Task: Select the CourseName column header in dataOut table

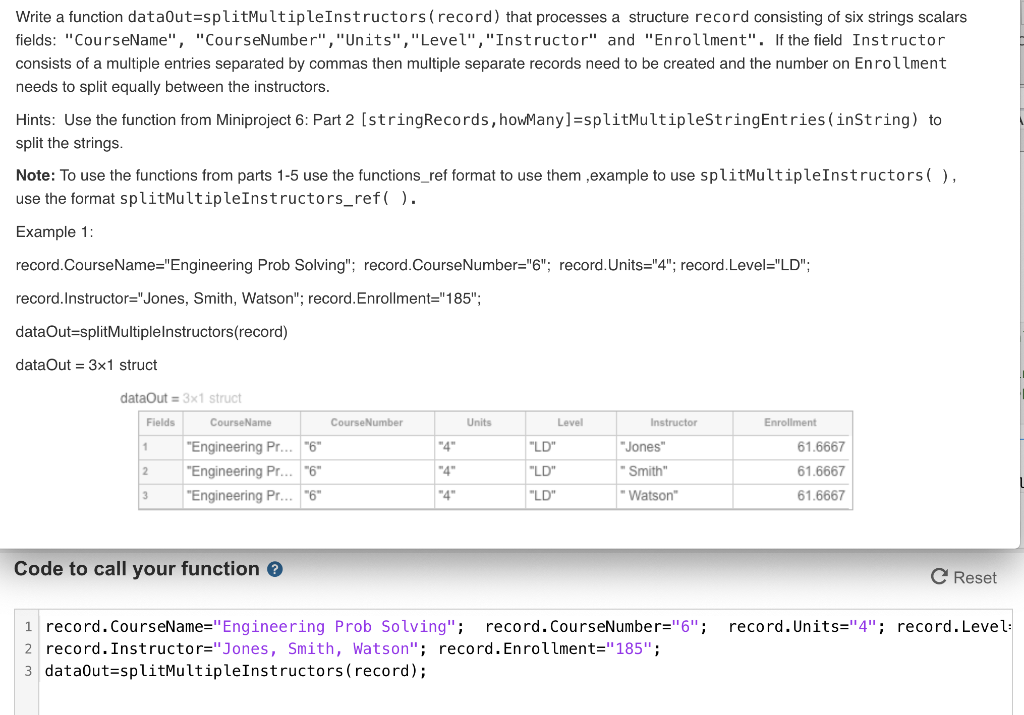Action: coord(240,422)
